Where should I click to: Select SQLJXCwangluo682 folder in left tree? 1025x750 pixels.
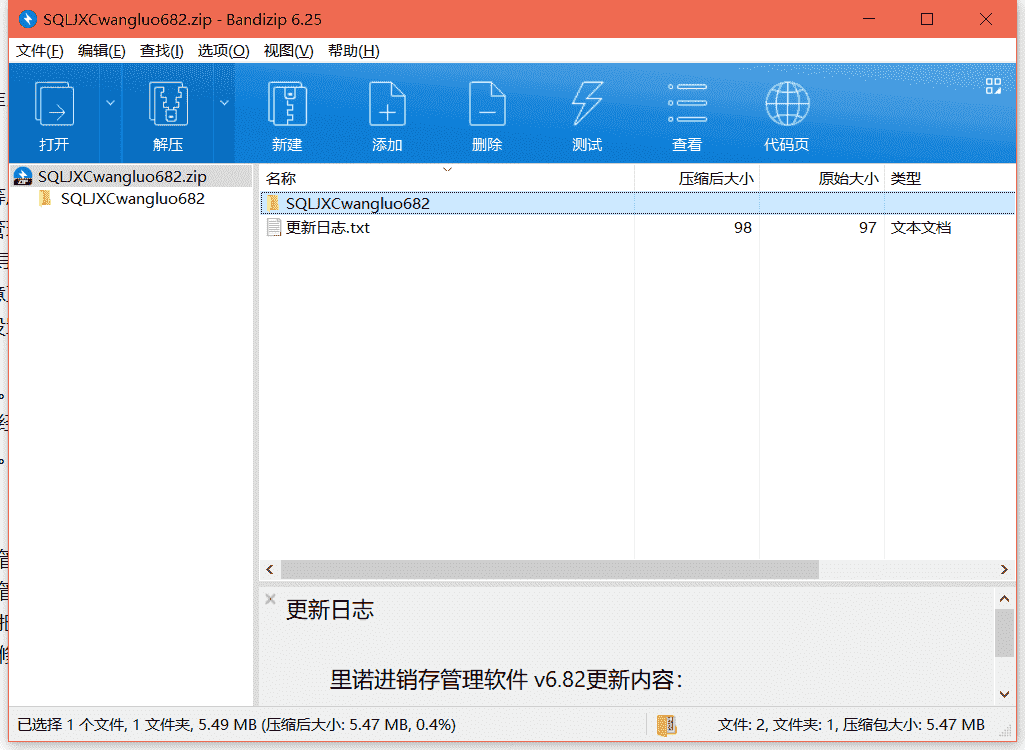133,199
